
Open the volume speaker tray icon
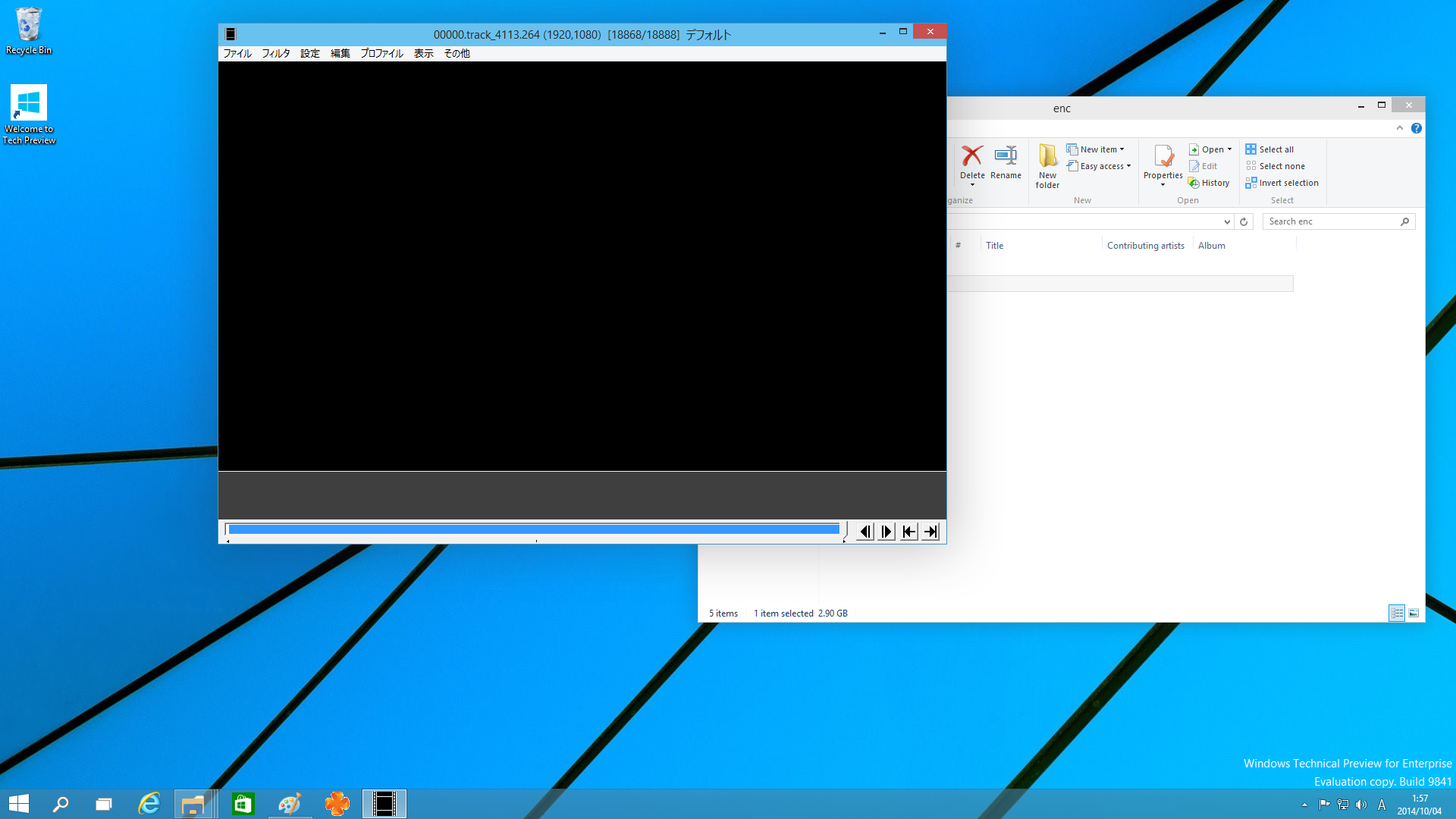point(1361,805)
